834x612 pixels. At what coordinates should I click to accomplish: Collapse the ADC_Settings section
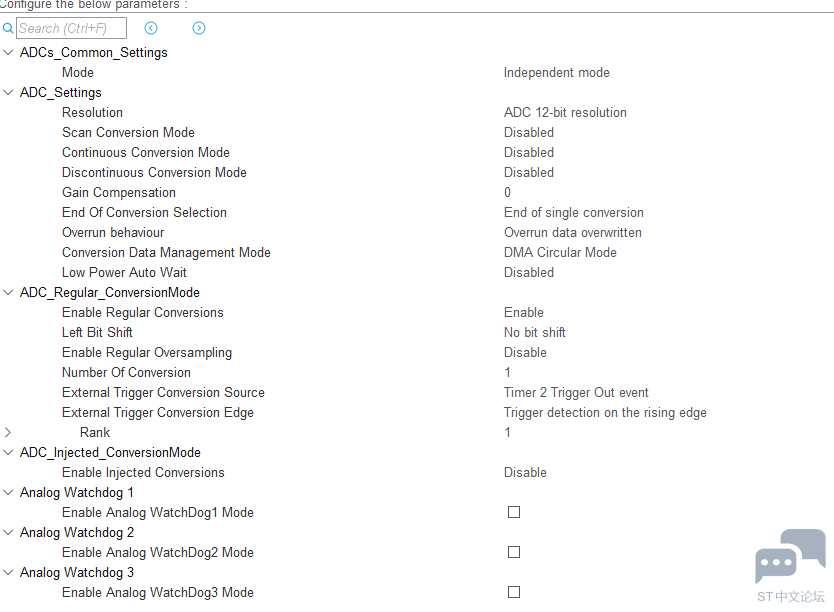(x=8, y=92)
